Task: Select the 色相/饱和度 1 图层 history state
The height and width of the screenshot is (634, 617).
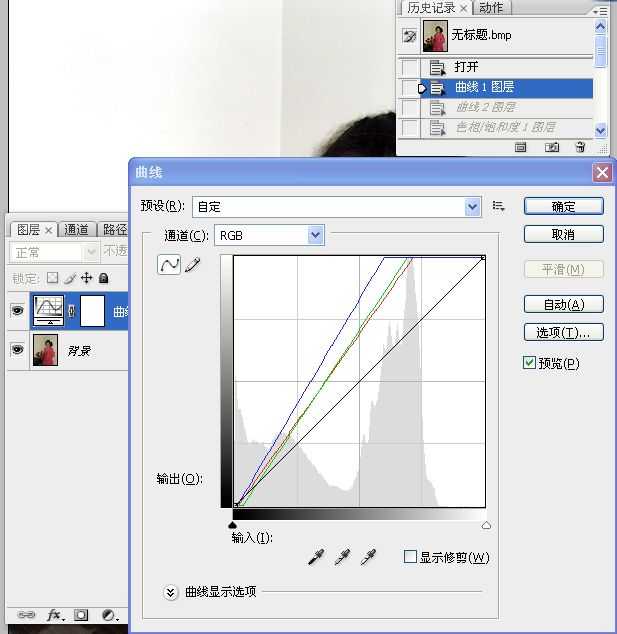Action: point(507,128)
